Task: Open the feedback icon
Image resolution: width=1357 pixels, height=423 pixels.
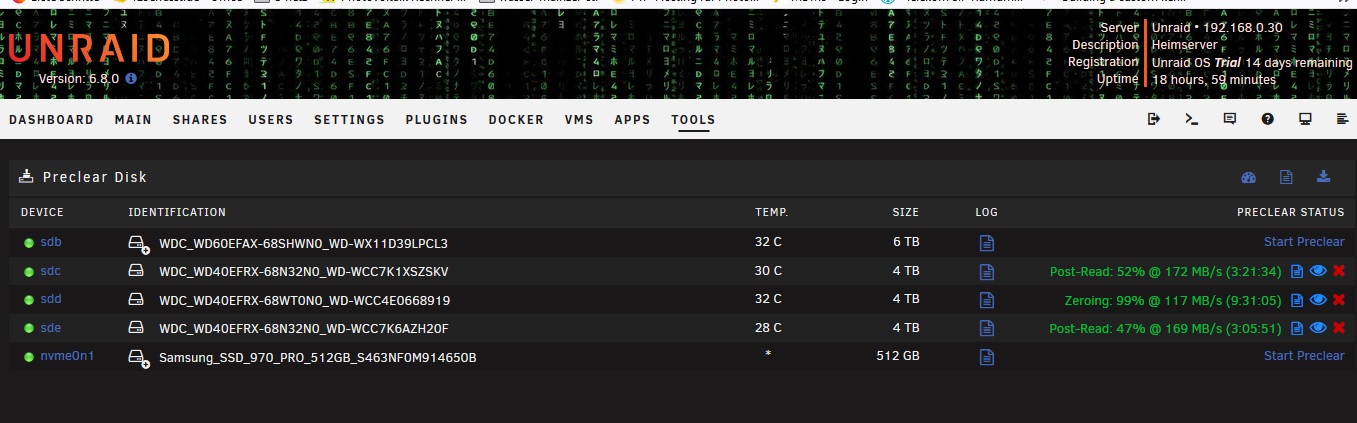Action: point(1230,119)
